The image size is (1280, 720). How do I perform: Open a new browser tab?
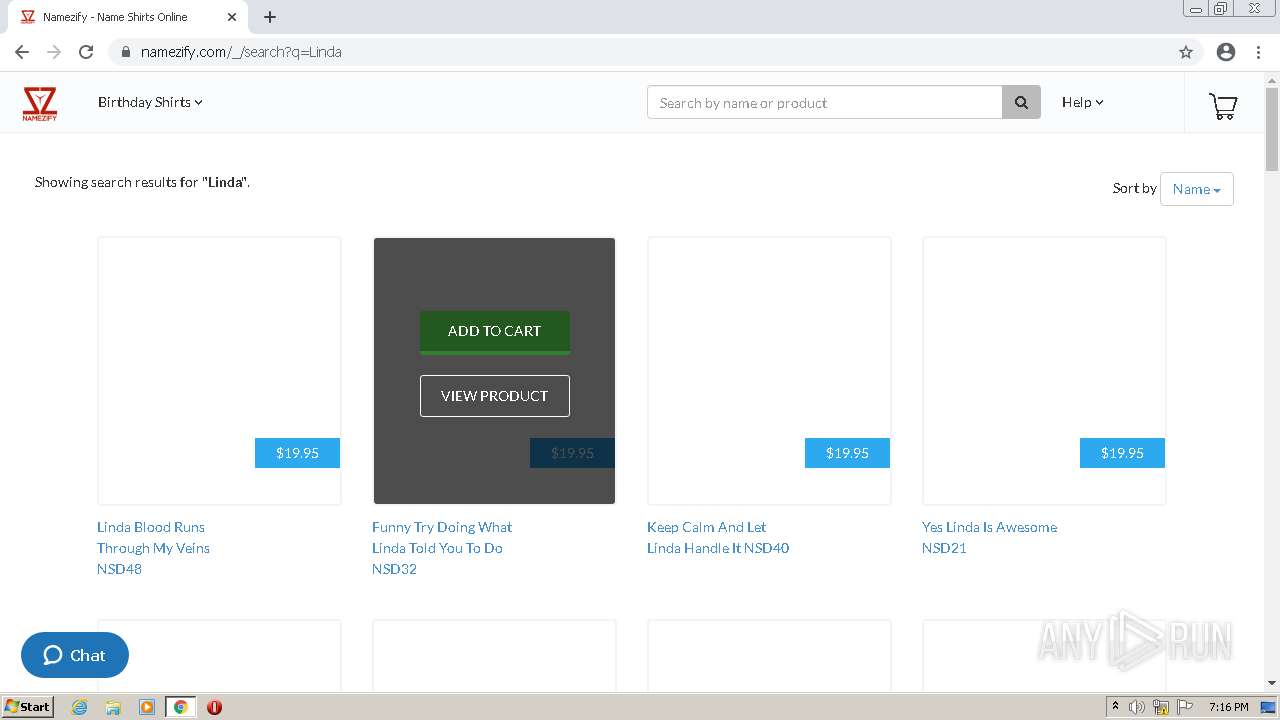pos(270,17)
